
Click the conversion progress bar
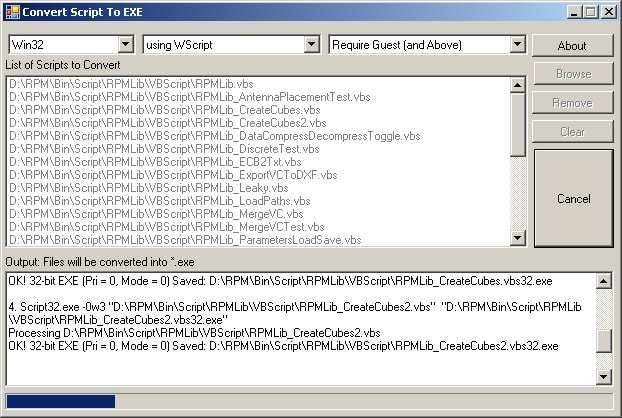[x=309, y=401]
